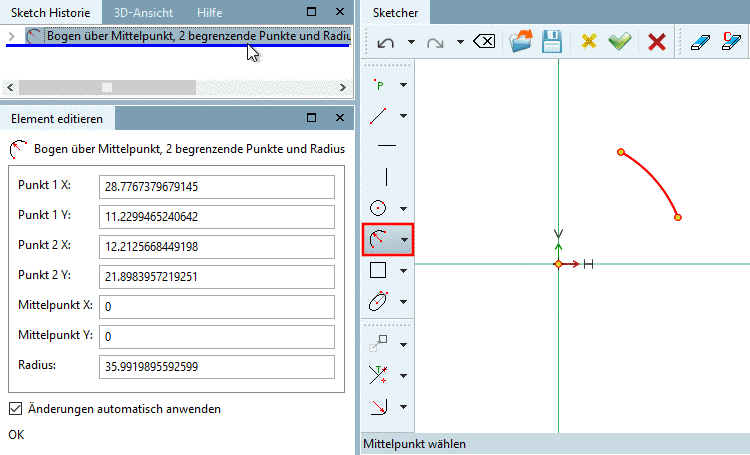750x455 pixels.
Task: Select the eraser with C icon
Action: click(x=731, y=41)
